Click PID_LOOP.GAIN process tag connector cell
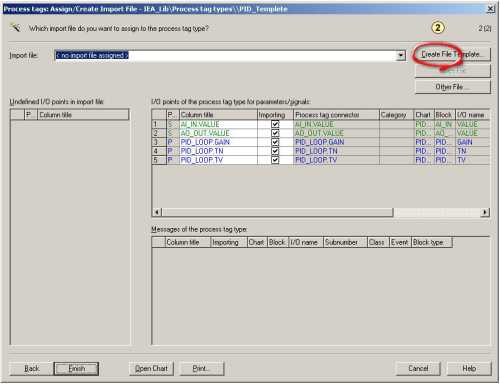 coord(336,142)
